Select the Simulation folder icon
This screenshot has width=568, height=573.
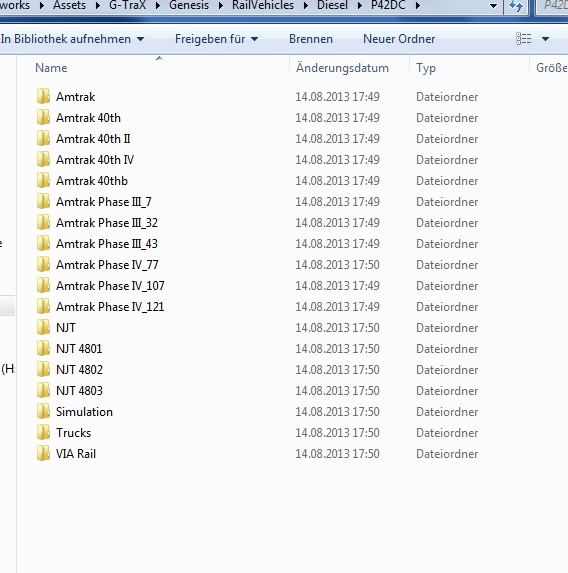coord(43,412)
